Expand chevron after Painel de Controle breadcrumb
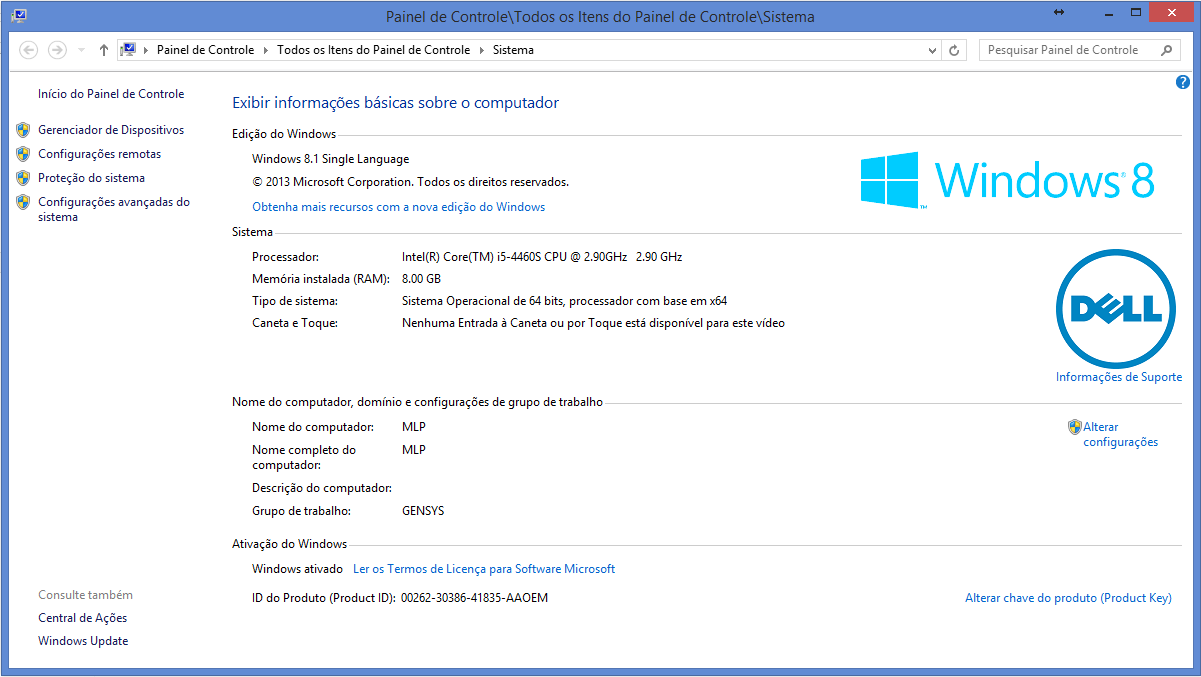This screenshot has width=1201, height=677. coord(265,50)
